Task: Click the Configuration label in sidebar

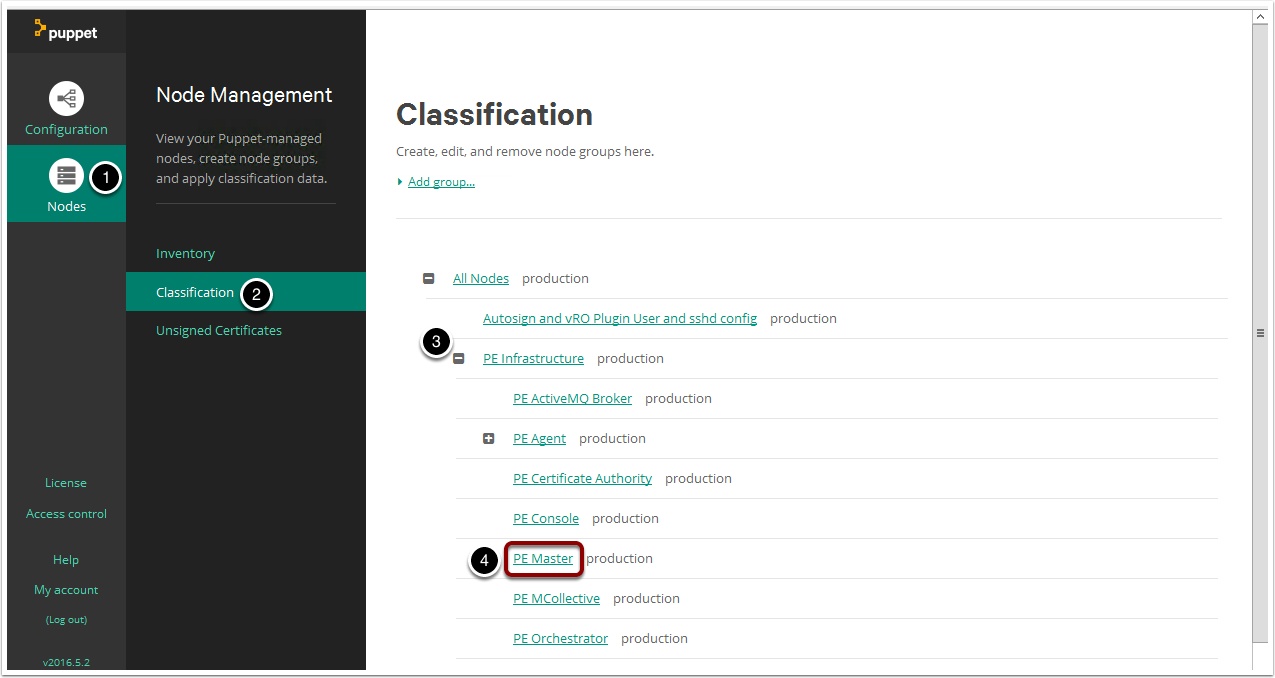Action: [66, 129]
